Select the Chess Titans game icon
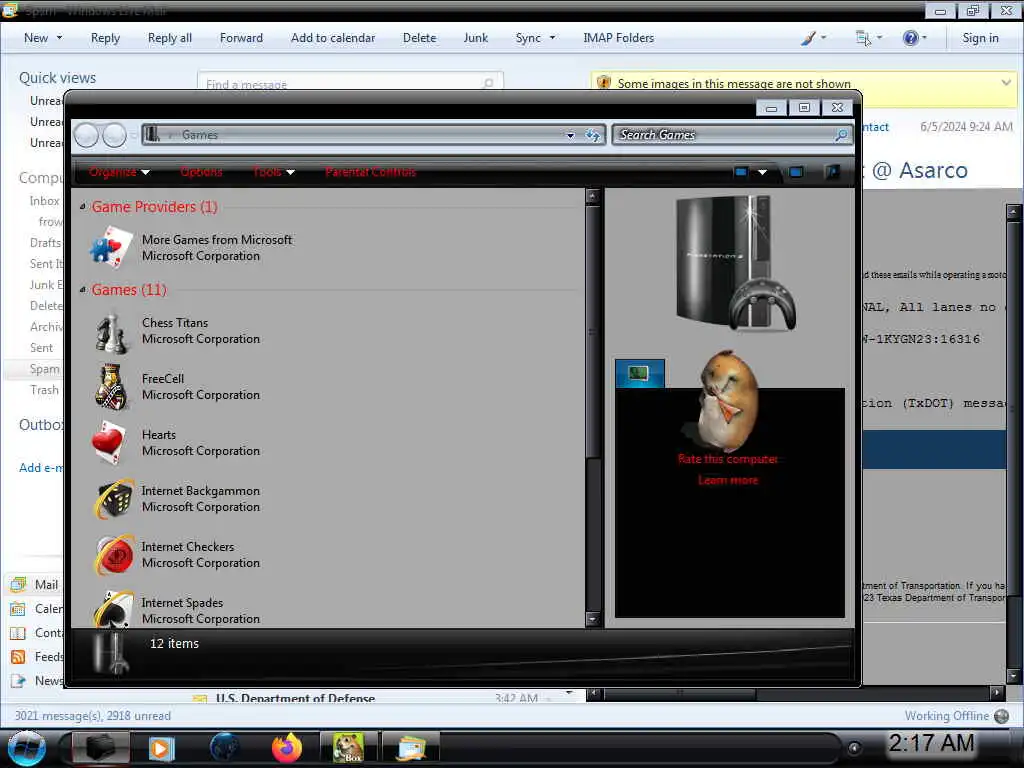The height and width of the screenshot is (768, 1024). (111, 332)
